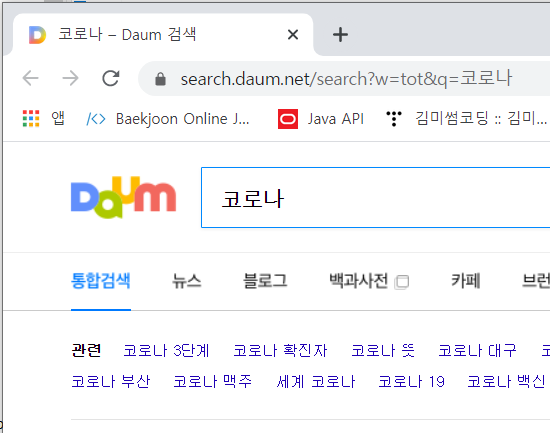The image size is (550, 433).
Task: Open related search 코로나 확진자
Action: [280, 350]
